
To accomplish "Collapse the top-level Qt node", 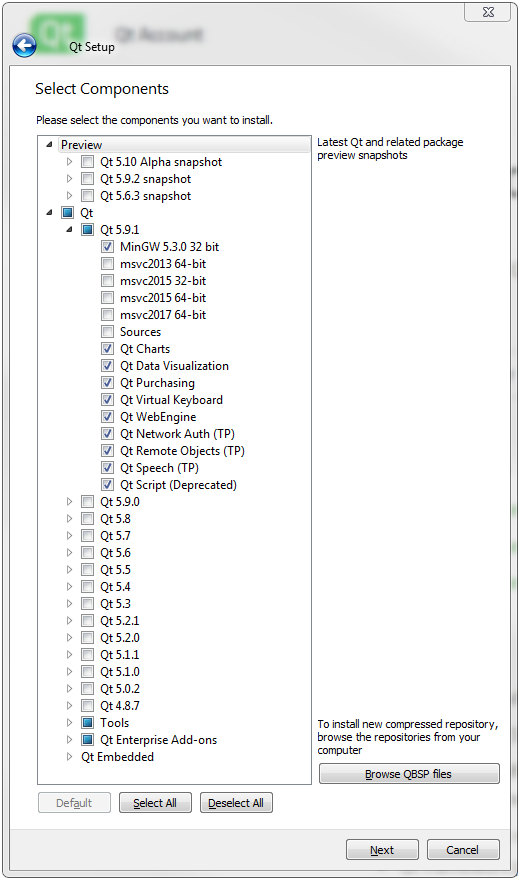I will coord(49,213).
